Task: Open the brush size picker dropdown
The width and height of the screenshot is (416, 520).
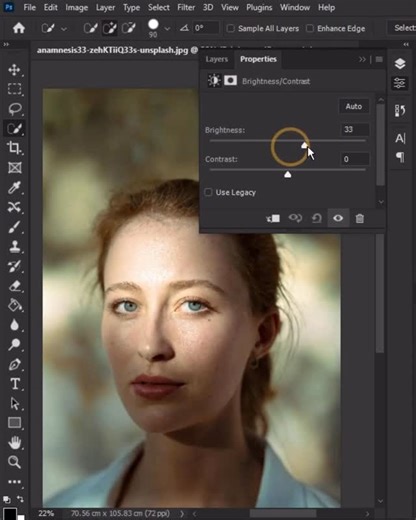Action: 167,29
